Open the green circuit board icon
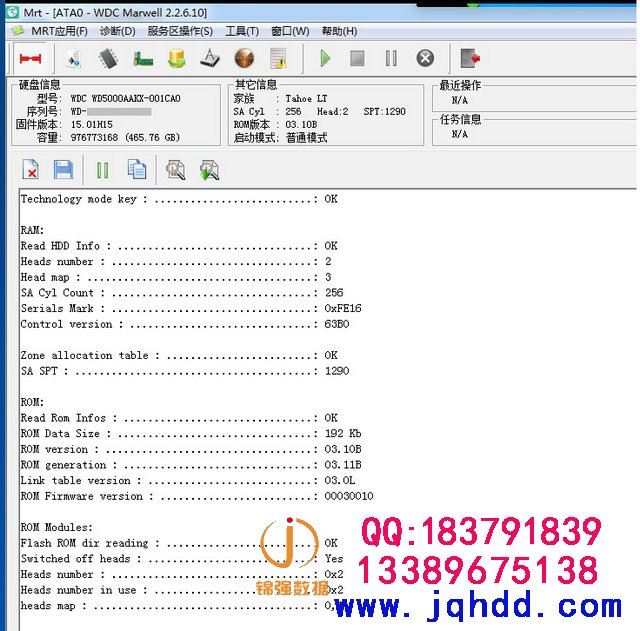This screenshot has width=640, height=631. coord(143,59)
